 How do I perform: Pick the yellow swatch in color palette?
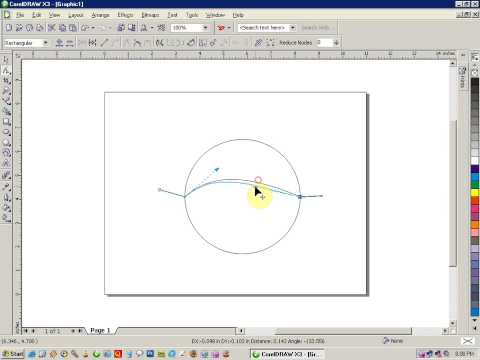(x=475, y=193)
